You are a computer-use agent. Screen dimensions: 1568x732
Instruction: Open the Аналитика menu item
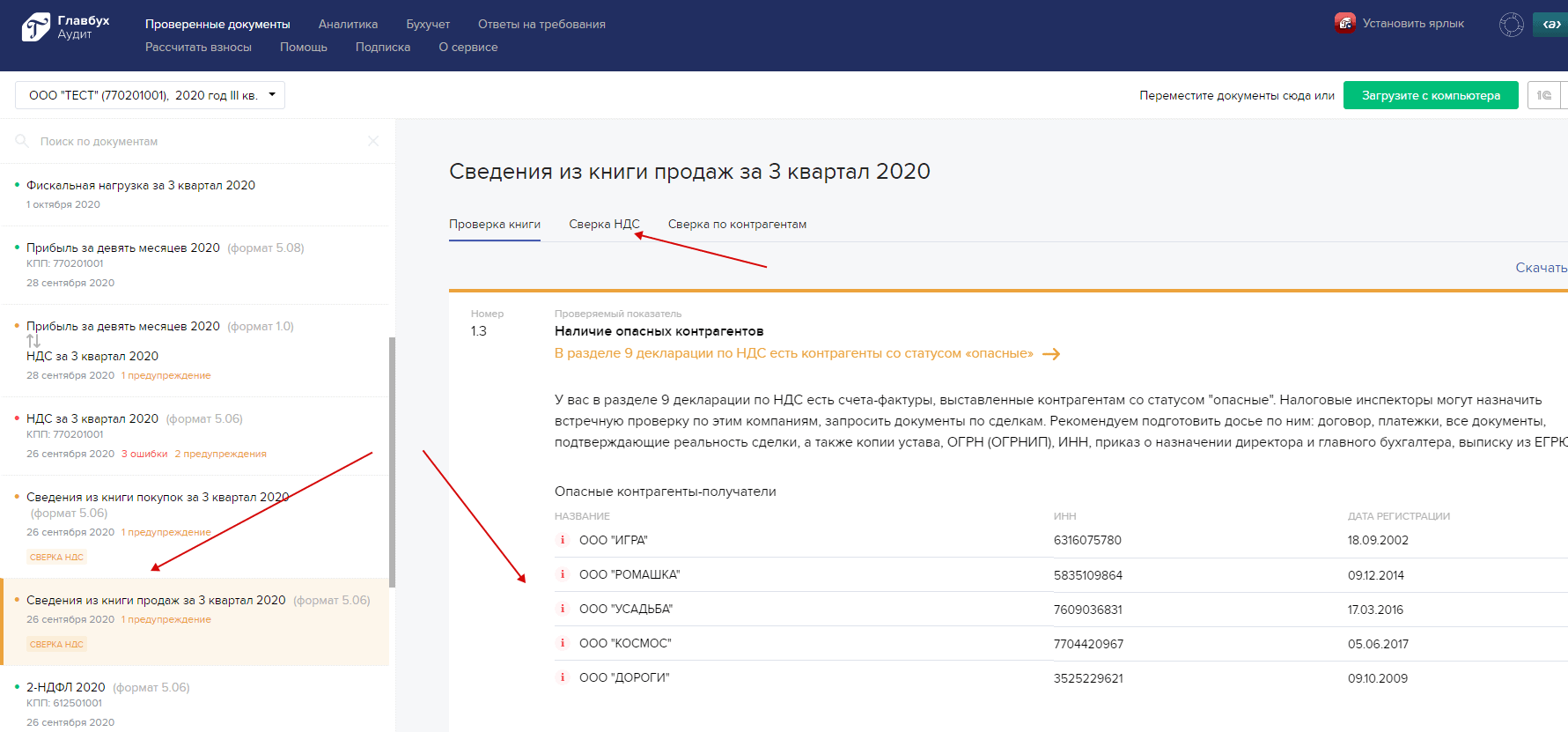point(348,25)
